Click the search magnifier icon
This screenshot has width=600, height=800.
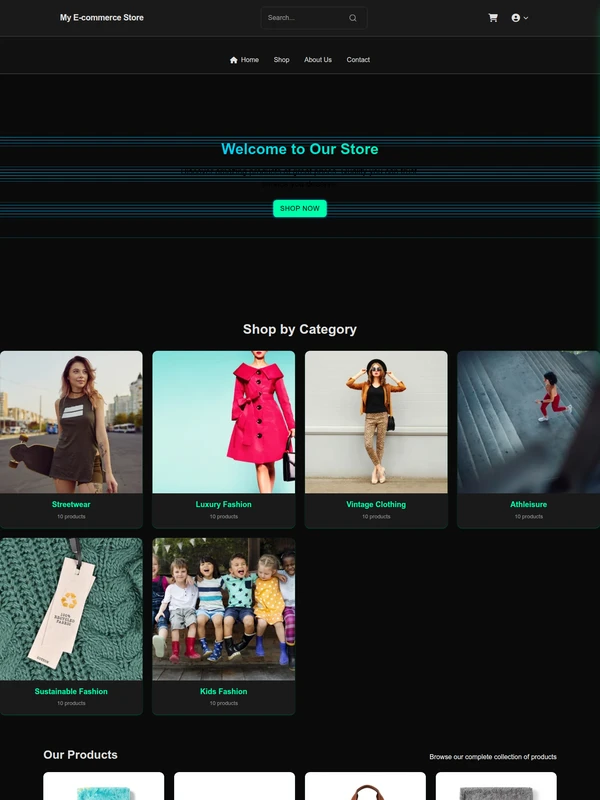point(353,18)
